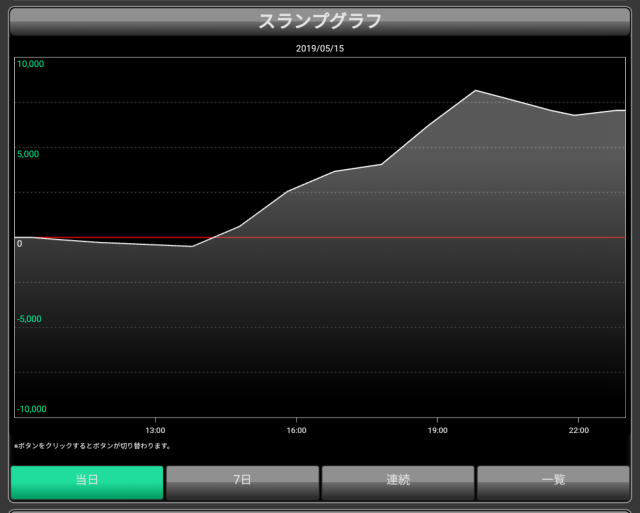Viewport: 640px width, 513px height.
Task: Select the 16:00 time marker
Action: point(296,431)
